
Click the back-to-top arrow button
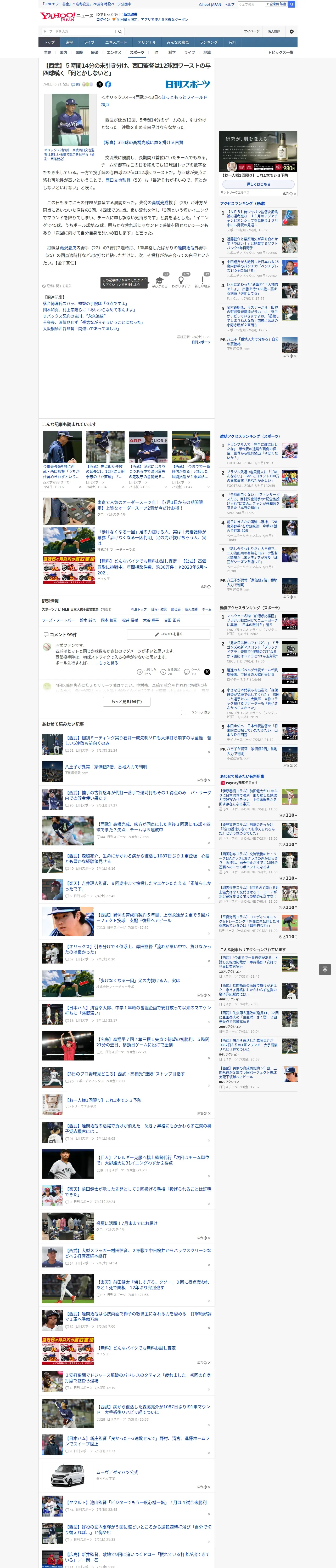(x=325, y=969)
